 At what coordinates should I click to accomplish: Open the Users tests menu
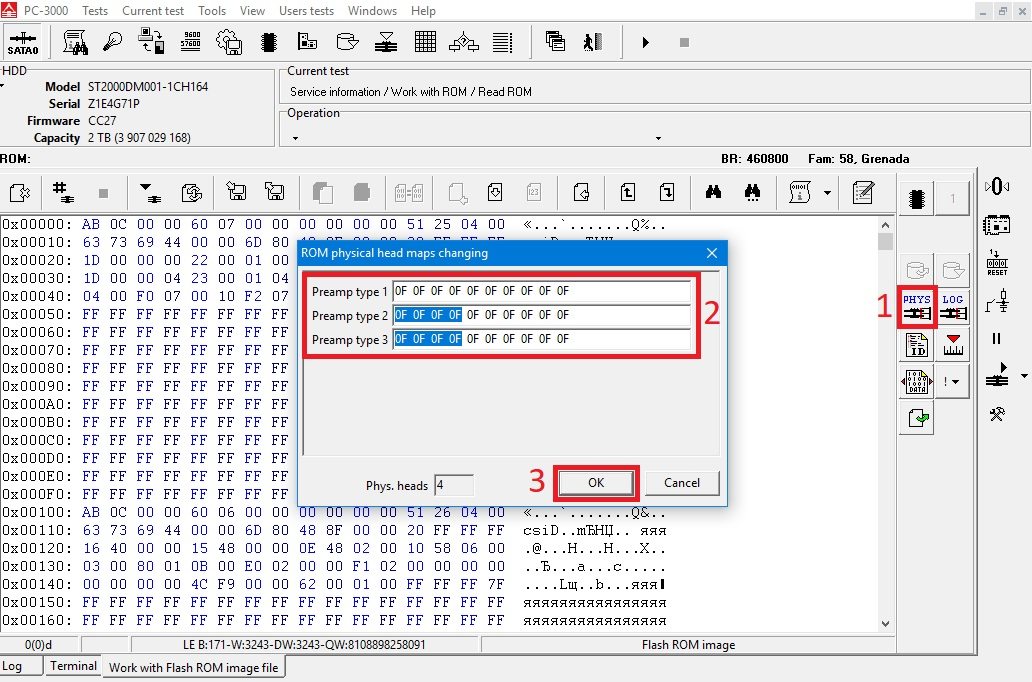[306, 11]
